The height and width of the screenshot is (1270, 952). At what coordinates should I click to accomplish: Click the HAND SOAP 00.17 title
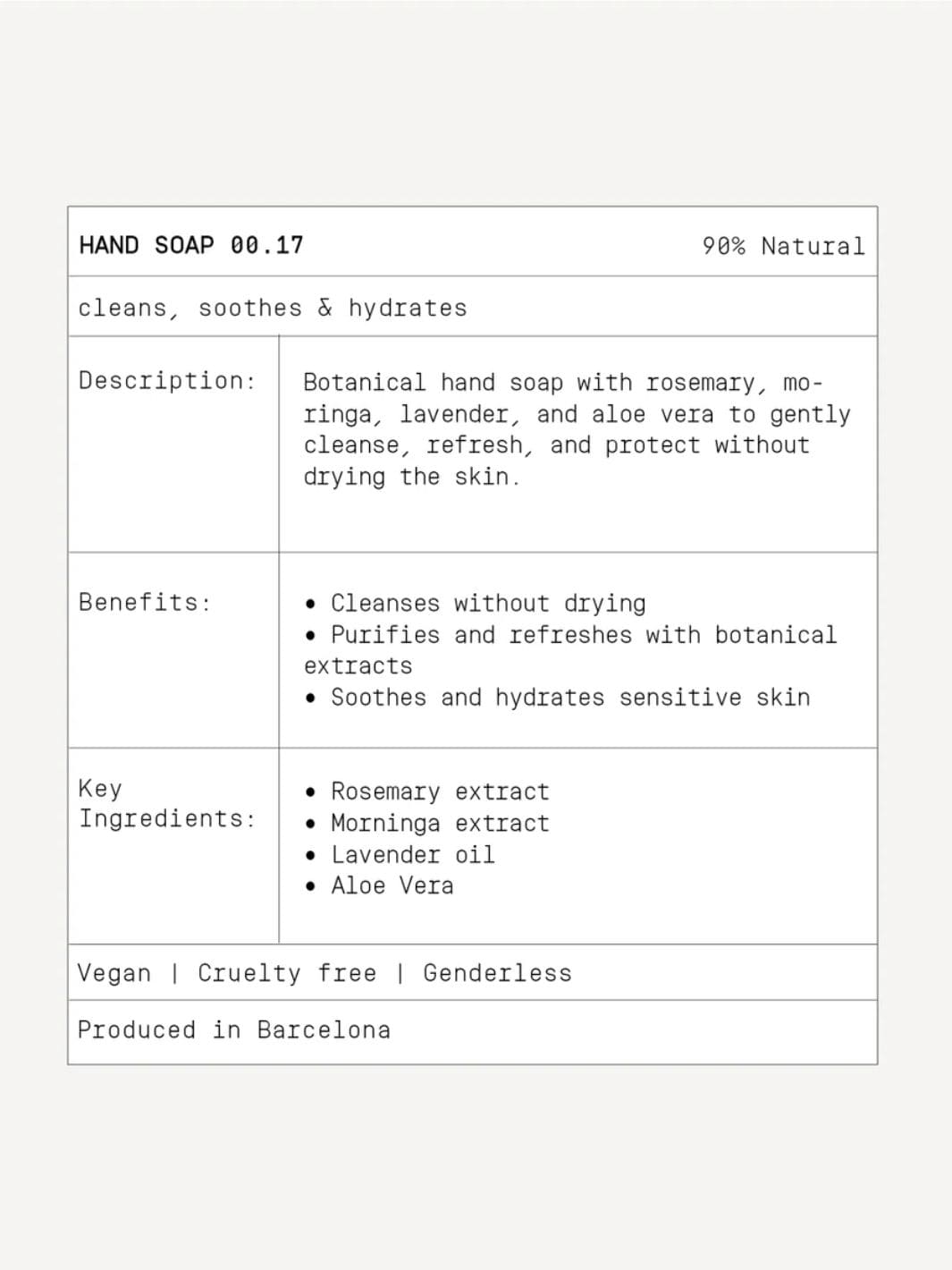pyautogui.click(x=191, y=245)
